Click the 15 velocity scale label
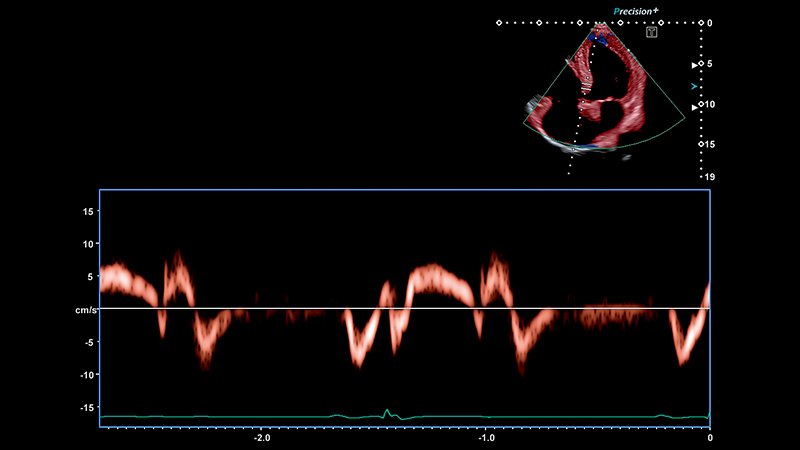Screen dimensions: 800x450 pos(88,211)
